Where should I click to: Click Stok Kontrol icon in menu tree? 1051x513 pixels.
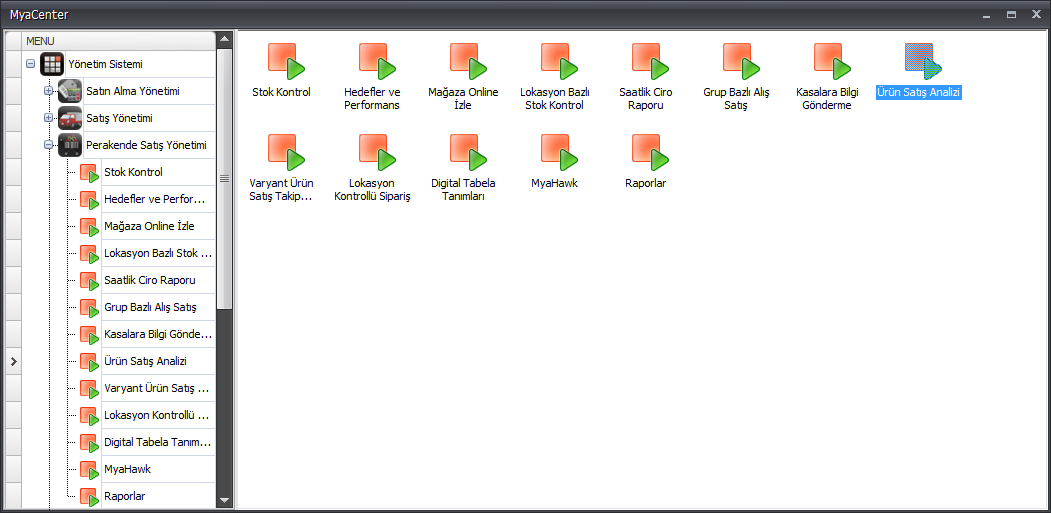[90, 173]
